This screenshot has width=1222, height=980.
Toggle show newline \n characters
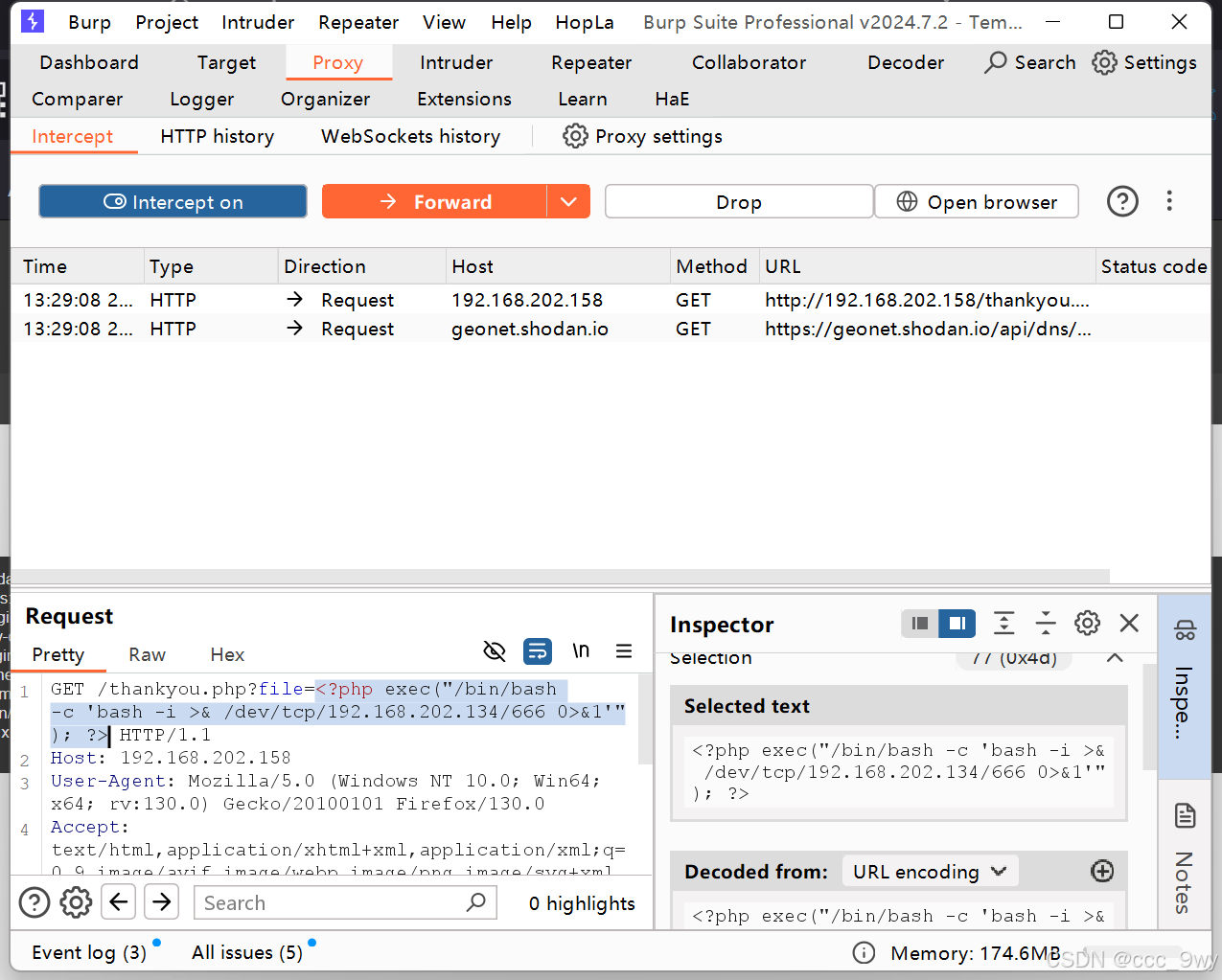tap(581, 651)
